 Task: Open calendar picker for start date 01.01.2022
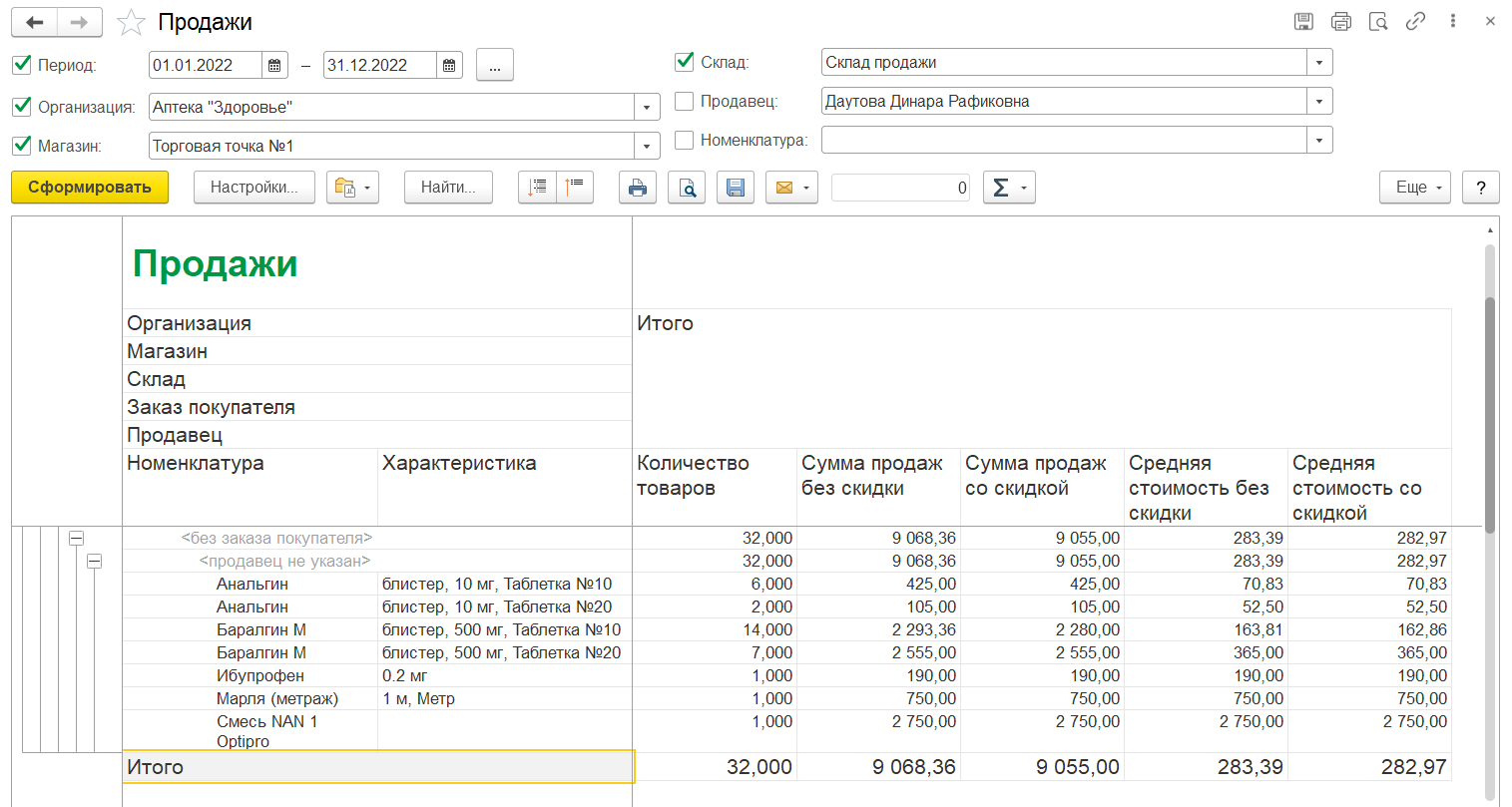(274, 66)
